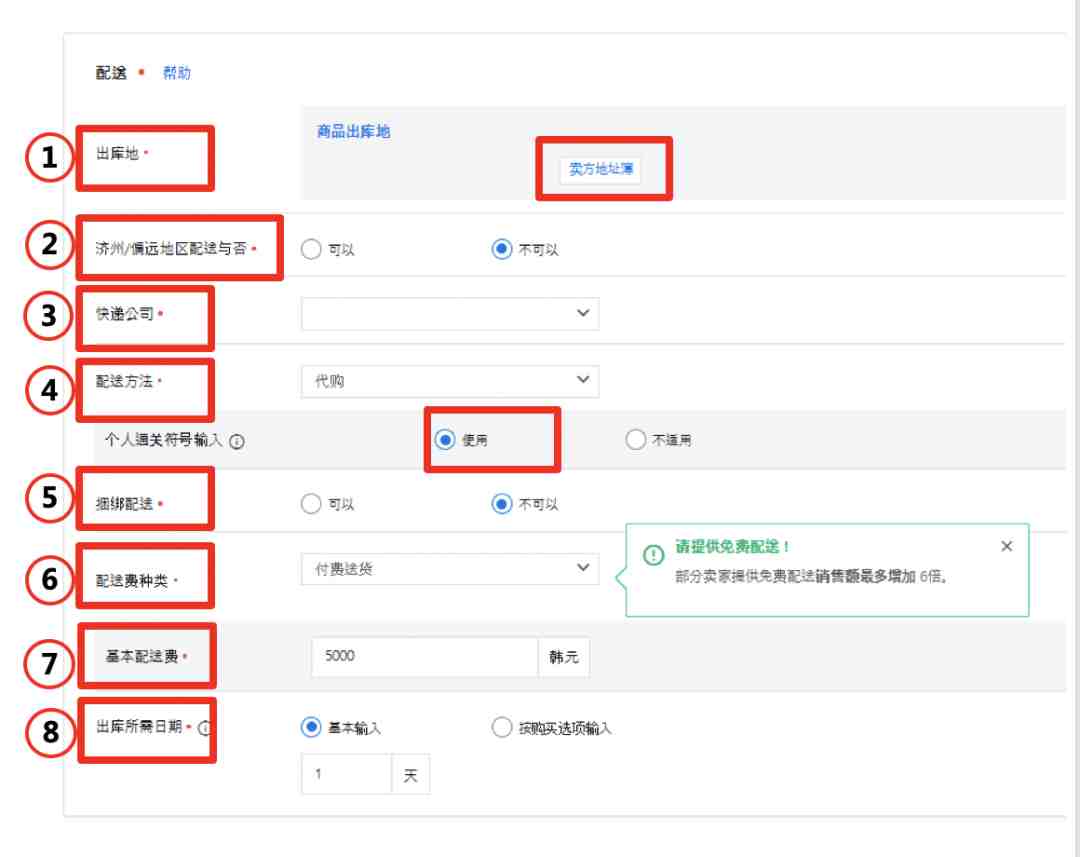Select 不可以 for 捆绑配送
This screenshot has height=857, width=1080.
coord(501,504)
